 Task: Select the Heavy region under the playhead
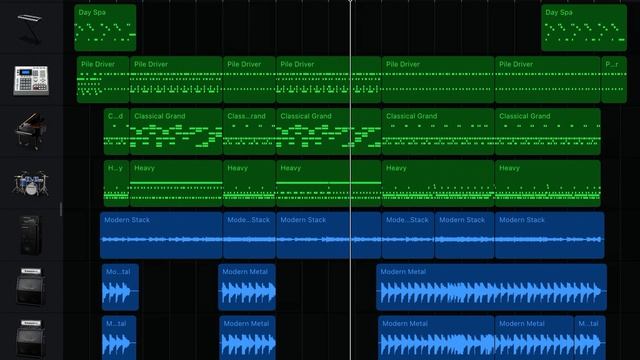tap(329, 183)
